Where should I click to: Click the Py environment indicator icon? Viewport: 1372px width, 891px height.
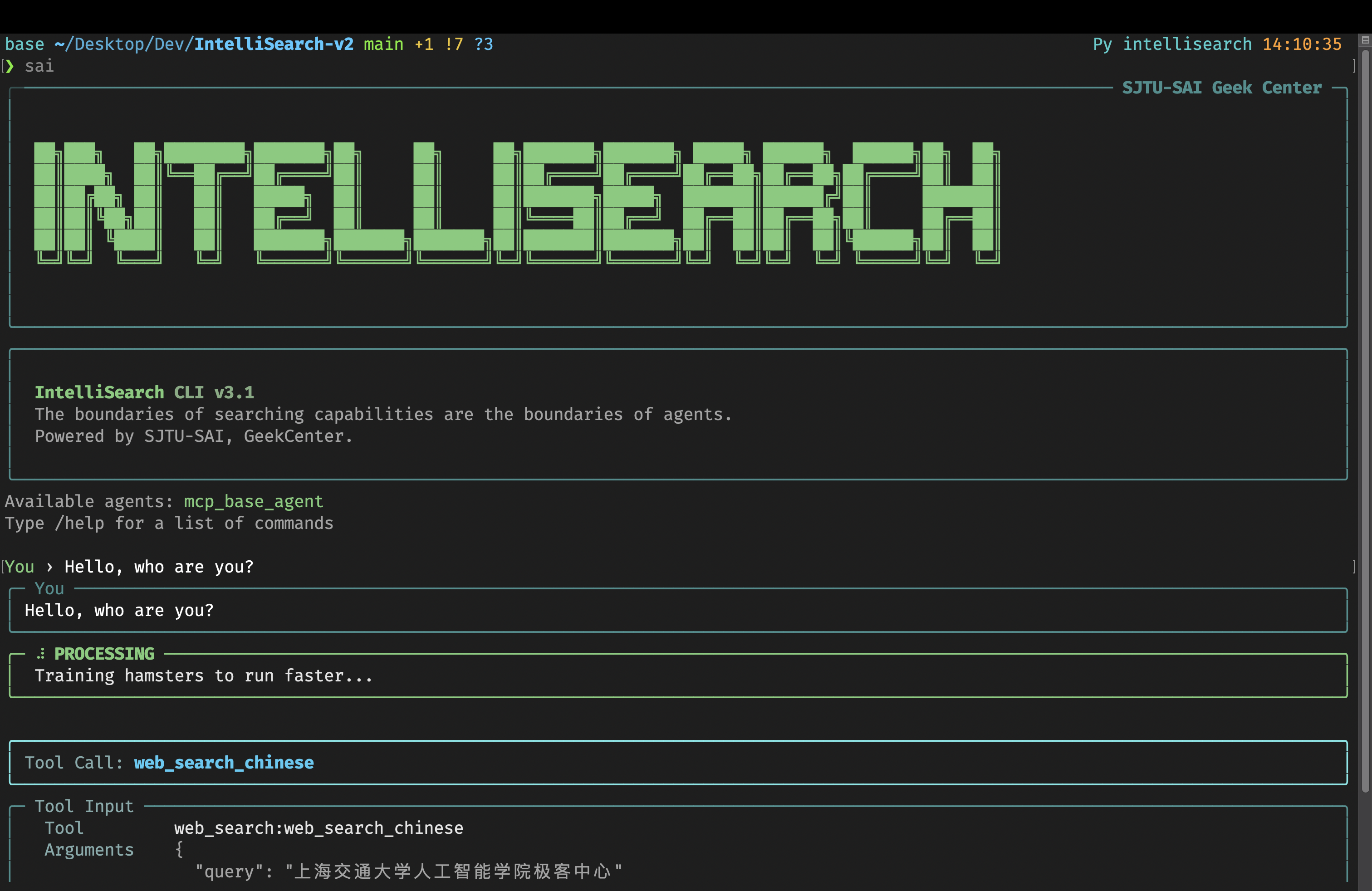point(1101,43)
